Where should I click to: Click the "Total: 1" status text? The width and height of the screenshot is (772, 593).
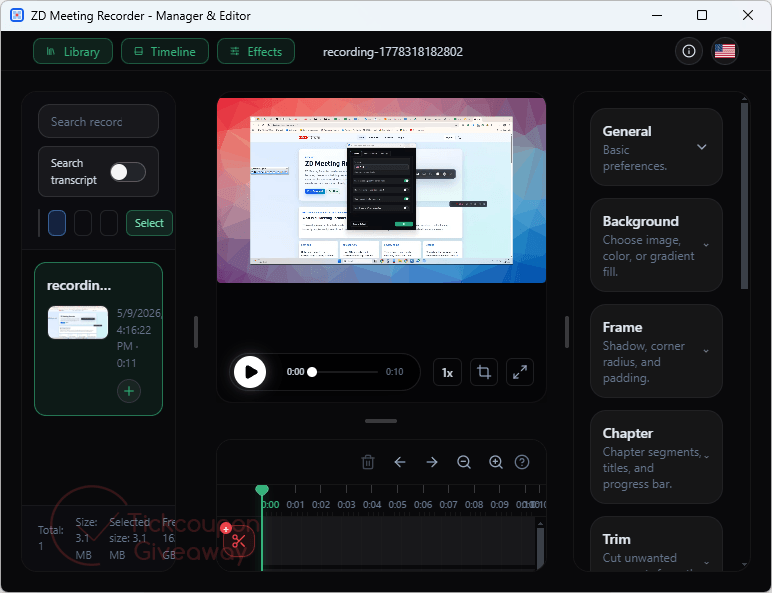coord(51,538)
